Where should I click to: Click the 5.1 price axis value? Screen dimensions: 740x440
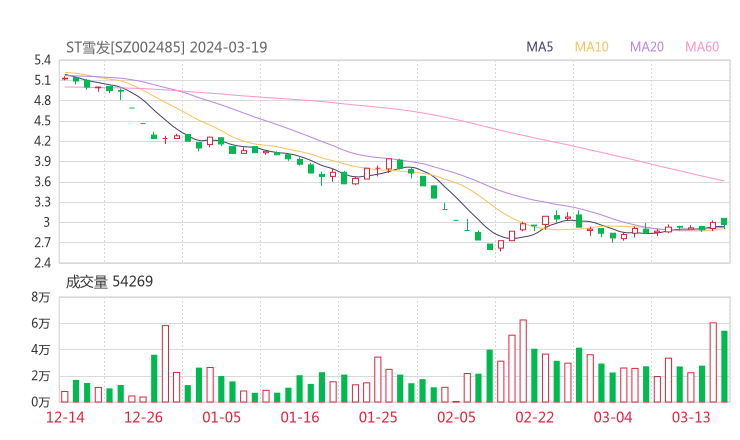(42, 80)
